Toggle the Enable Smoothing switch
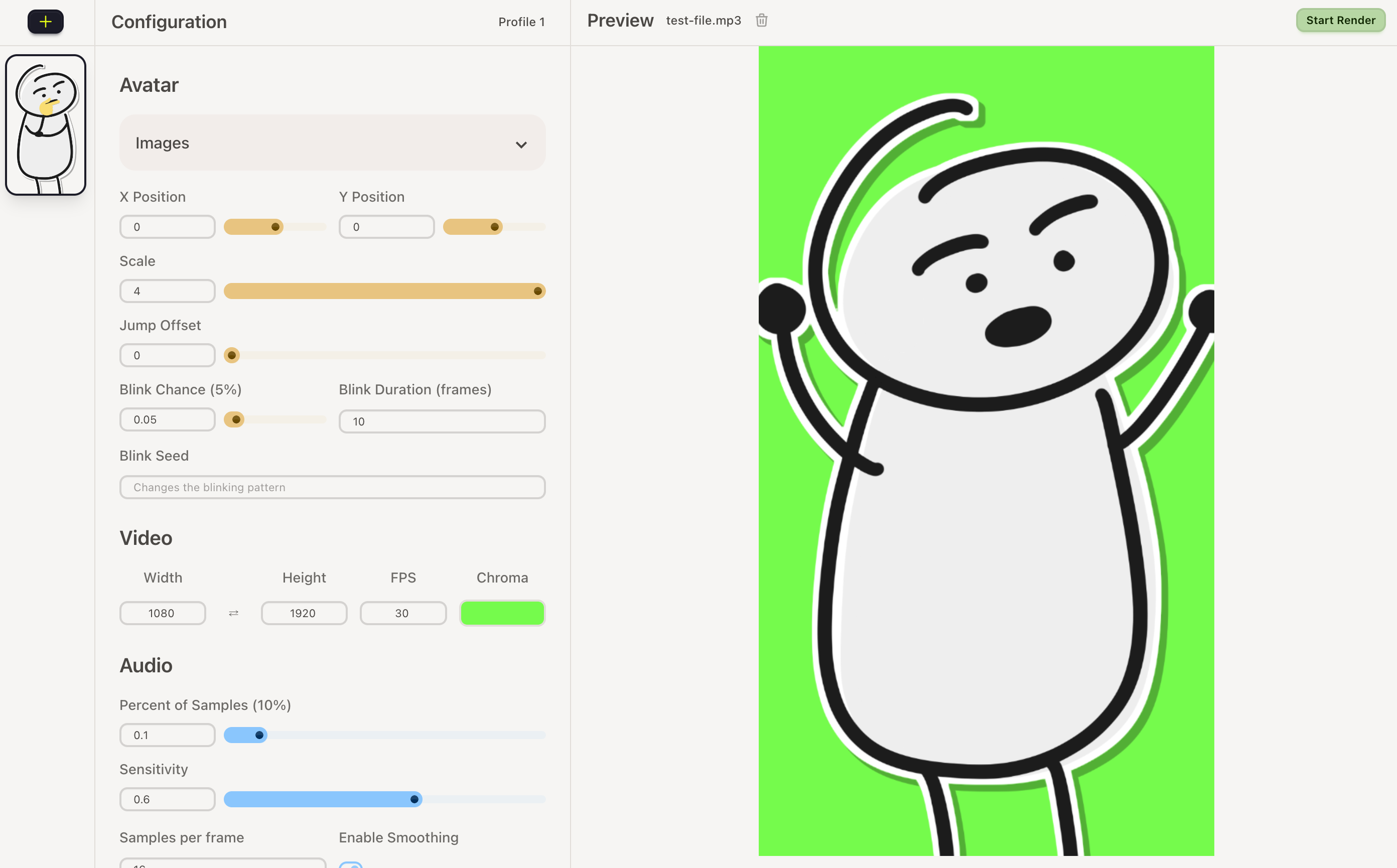Image resolution: width=1397 pixels, height=868 pixels. 351,864
